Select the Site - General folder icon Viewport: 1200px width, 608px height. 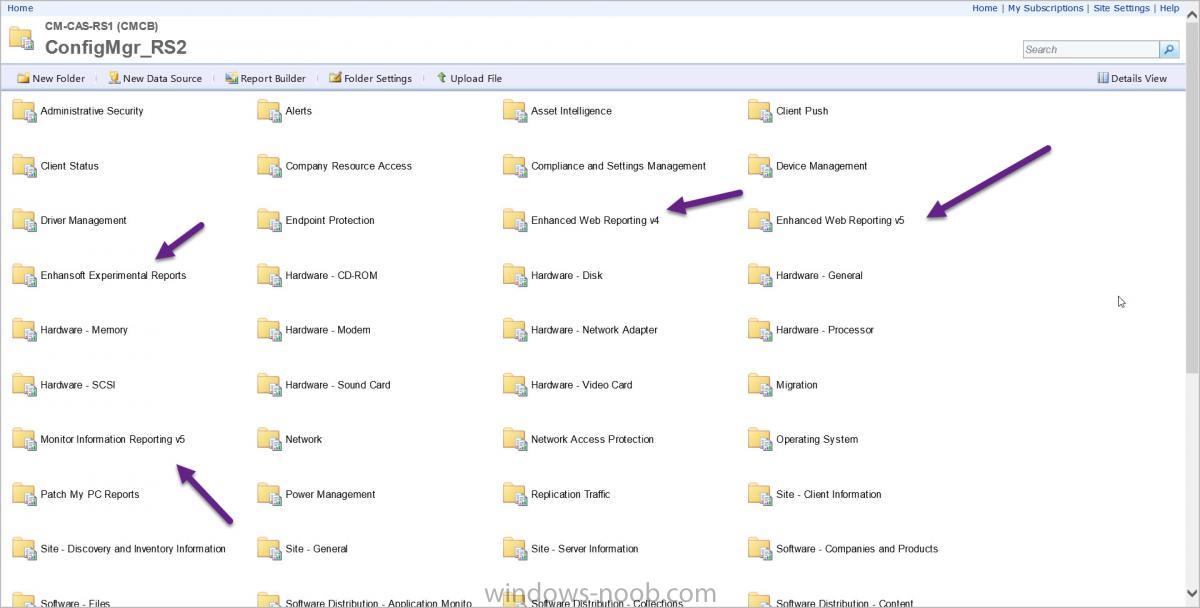pyautogui.click(x=269, y=549)
